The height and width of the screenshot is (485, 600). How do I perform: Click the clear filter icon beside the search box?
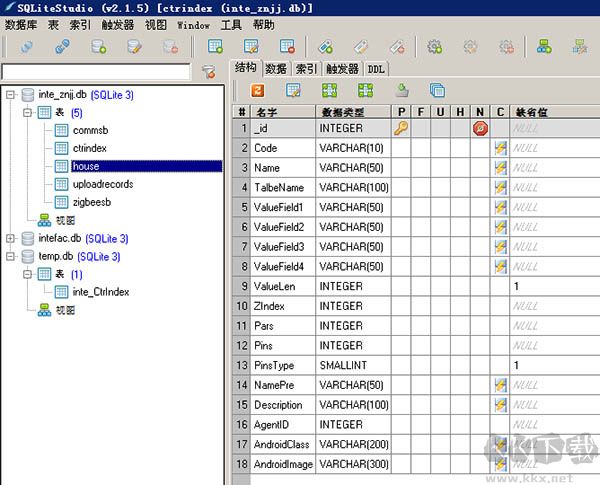pyautogui.click(x=208, y=72)
